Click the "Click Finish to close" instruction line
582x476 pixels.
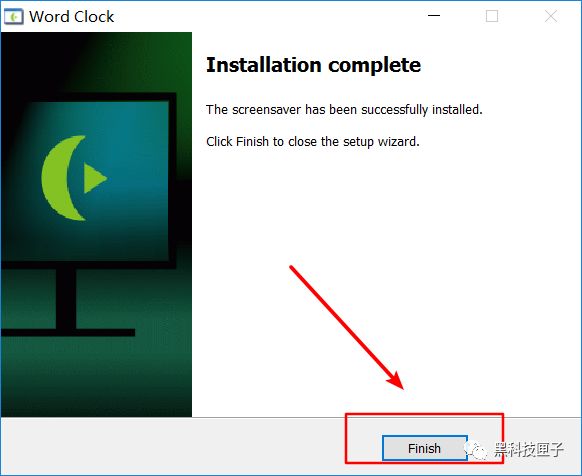(313, 142)
